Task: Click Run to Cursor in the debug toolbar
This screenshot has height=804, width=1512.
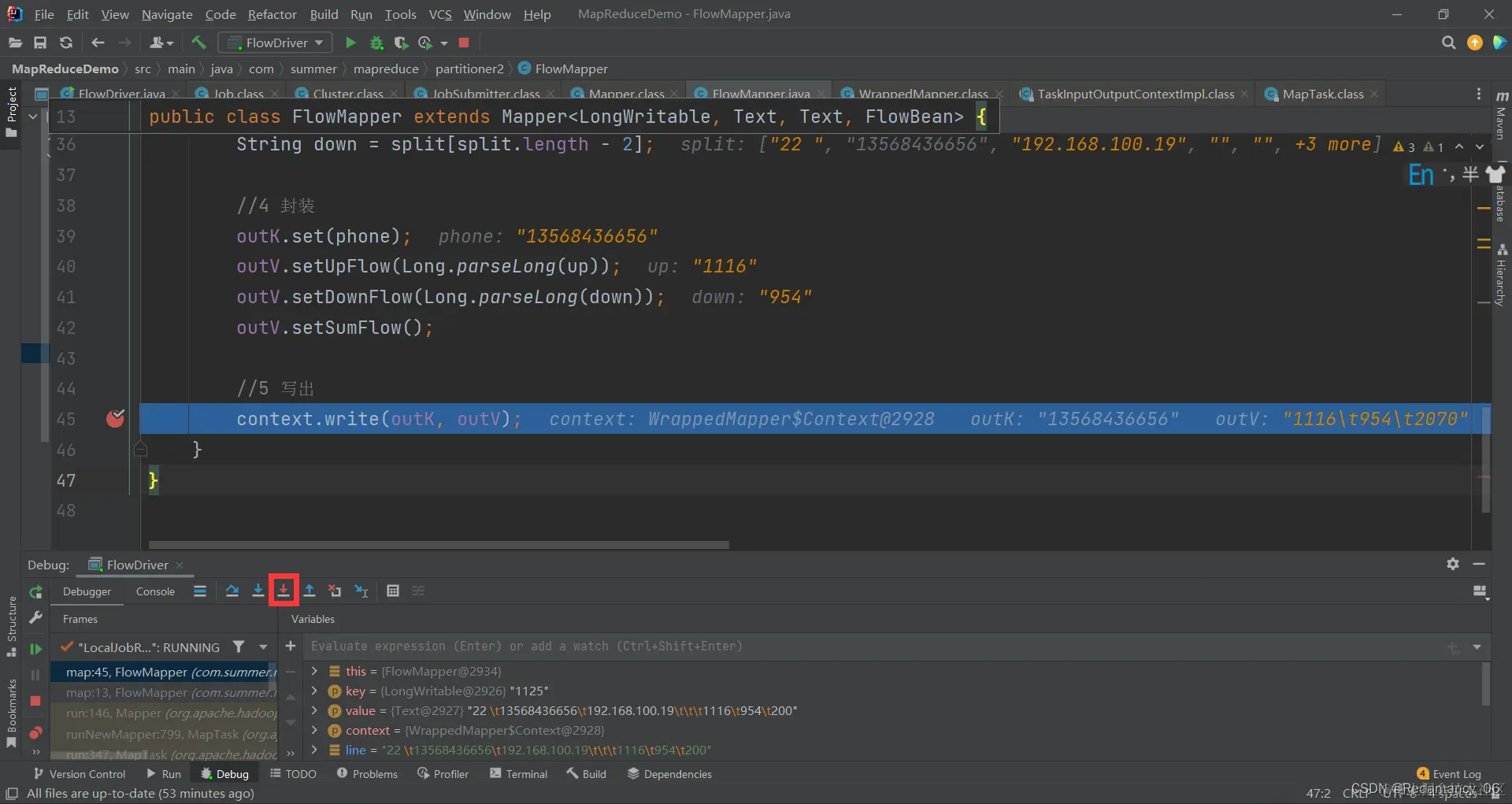Action: [x=361, y=591]
